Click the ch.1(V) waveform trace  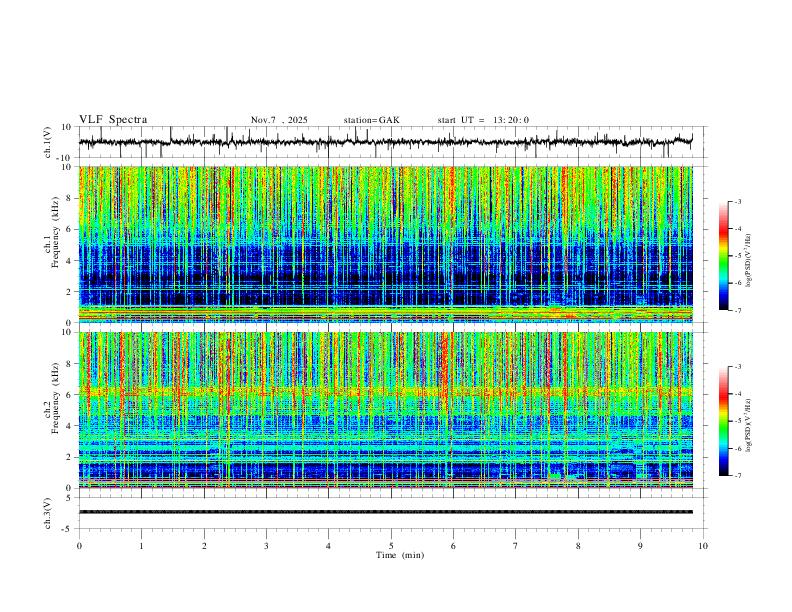click(x=386, y=142)
